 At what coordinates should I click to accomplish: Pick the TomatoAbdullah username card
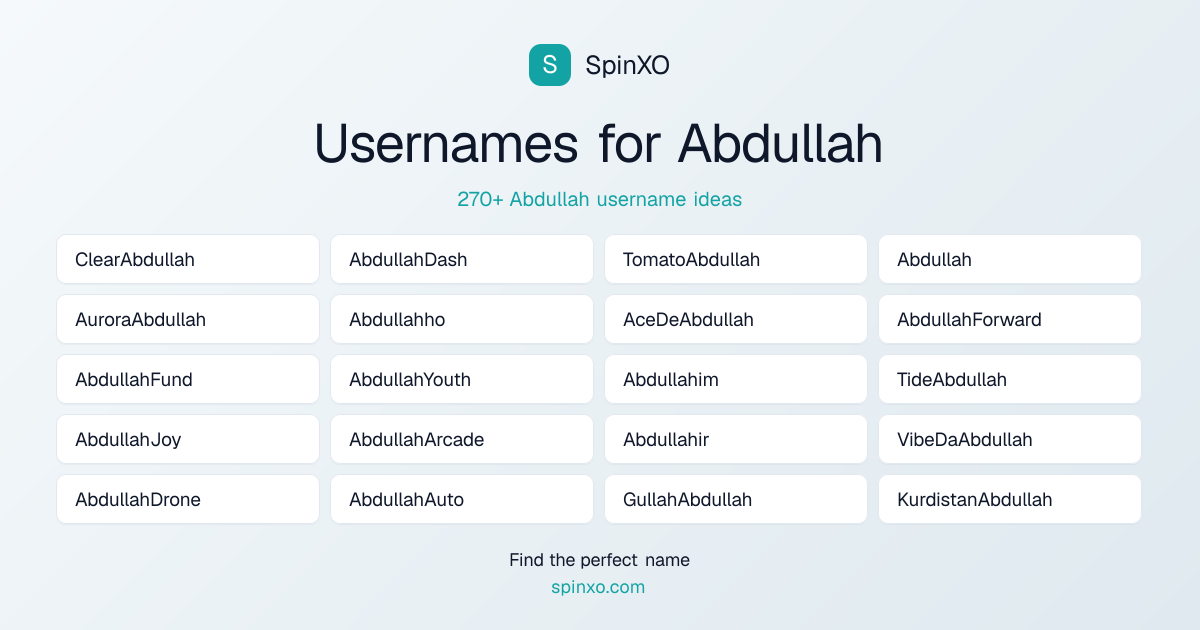point(736,259)
